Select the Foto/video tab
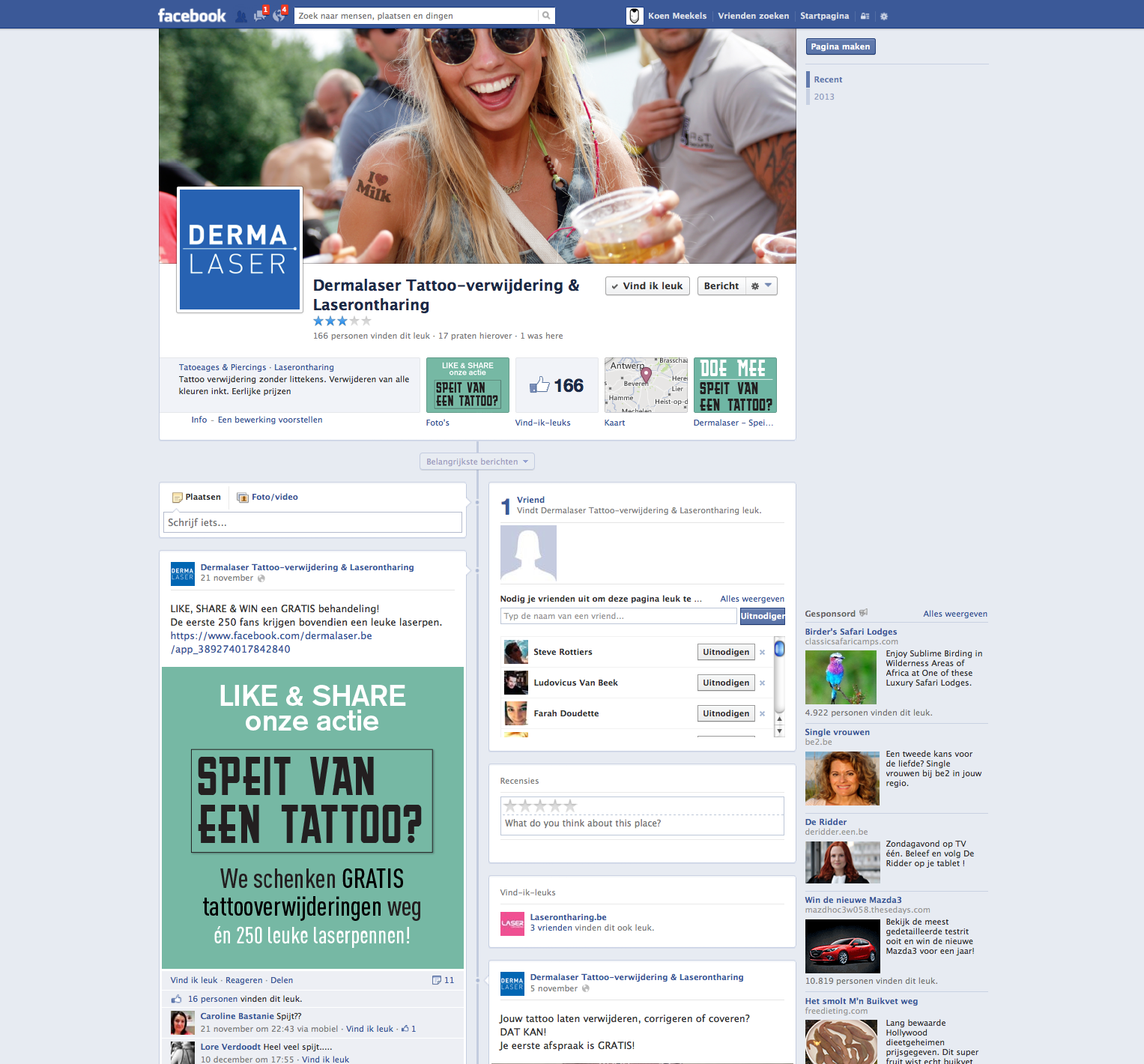The width and height of the screenshot is (1144, 1064). [267, 498]
